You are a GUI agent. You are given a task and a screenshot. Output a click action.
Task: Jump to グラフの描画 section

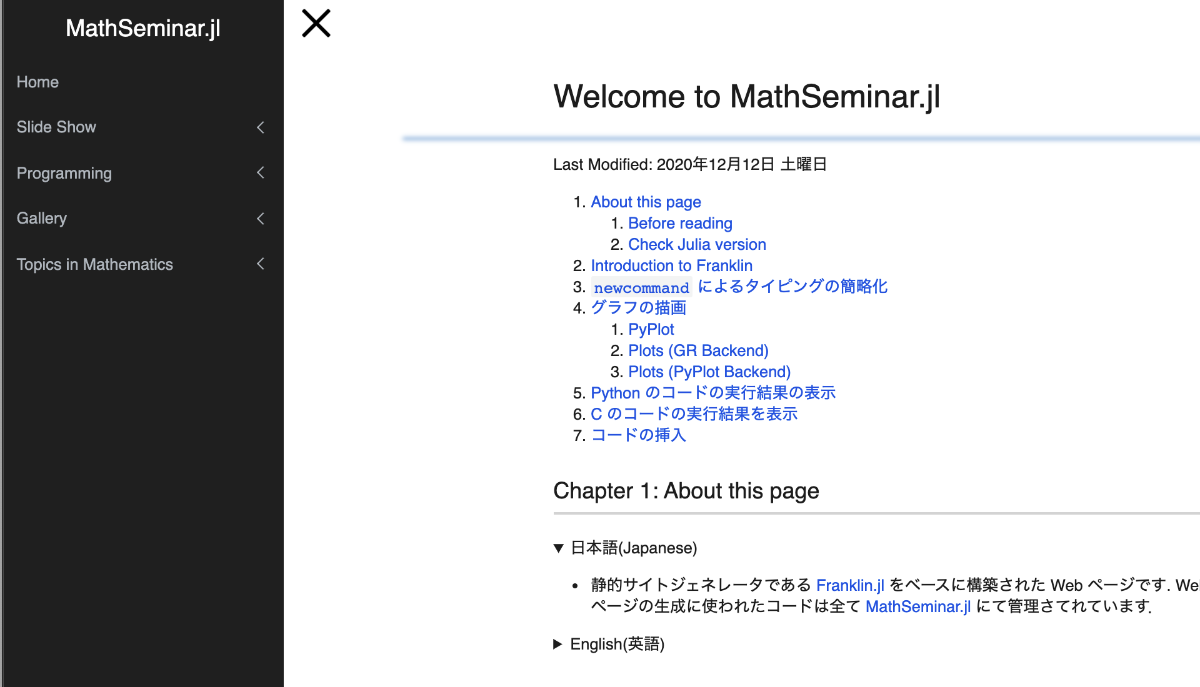[x=638, y=308]
